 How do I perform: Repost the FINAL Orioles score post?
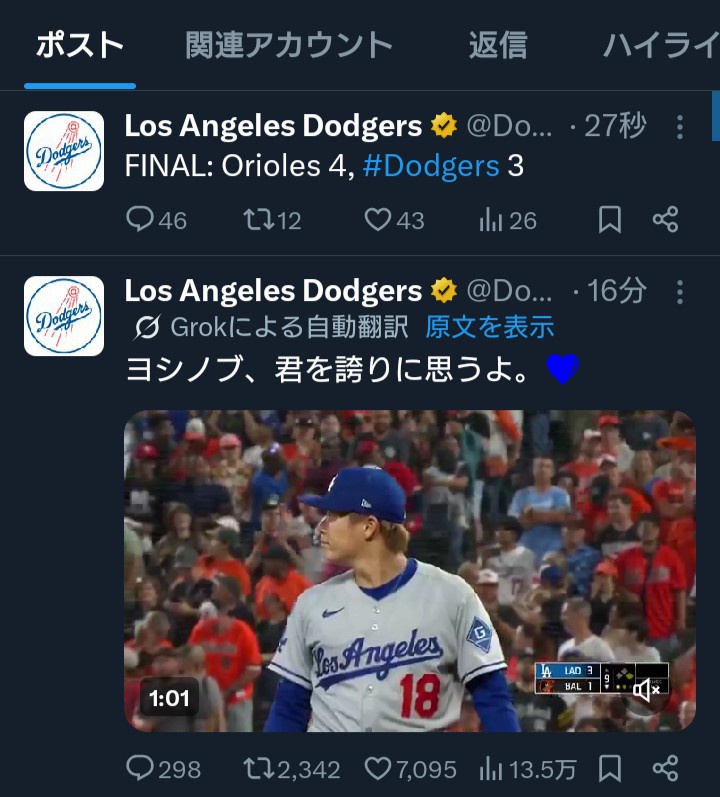(x=258, y=220)
